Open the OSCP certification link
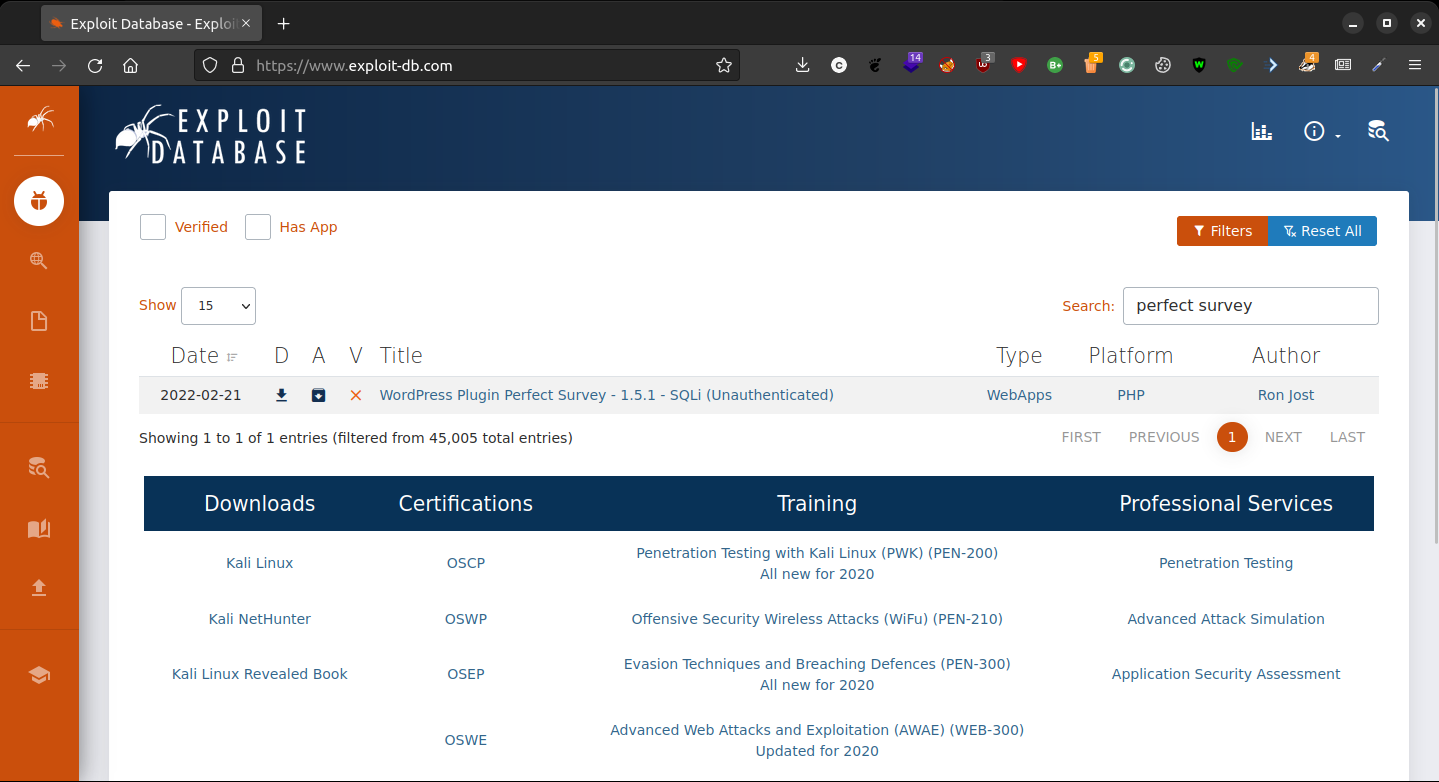This screenshot has width=1439, height=782. coord(466,563)
